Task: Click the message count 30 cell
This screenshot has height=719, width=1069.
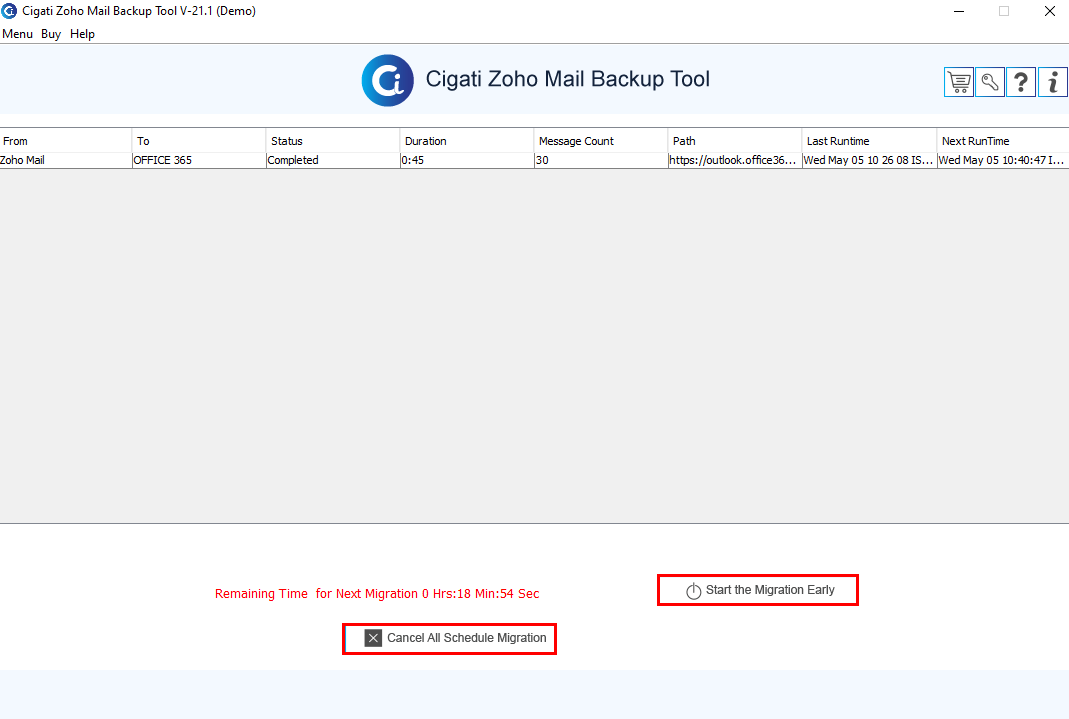Action: click(601, 160)
